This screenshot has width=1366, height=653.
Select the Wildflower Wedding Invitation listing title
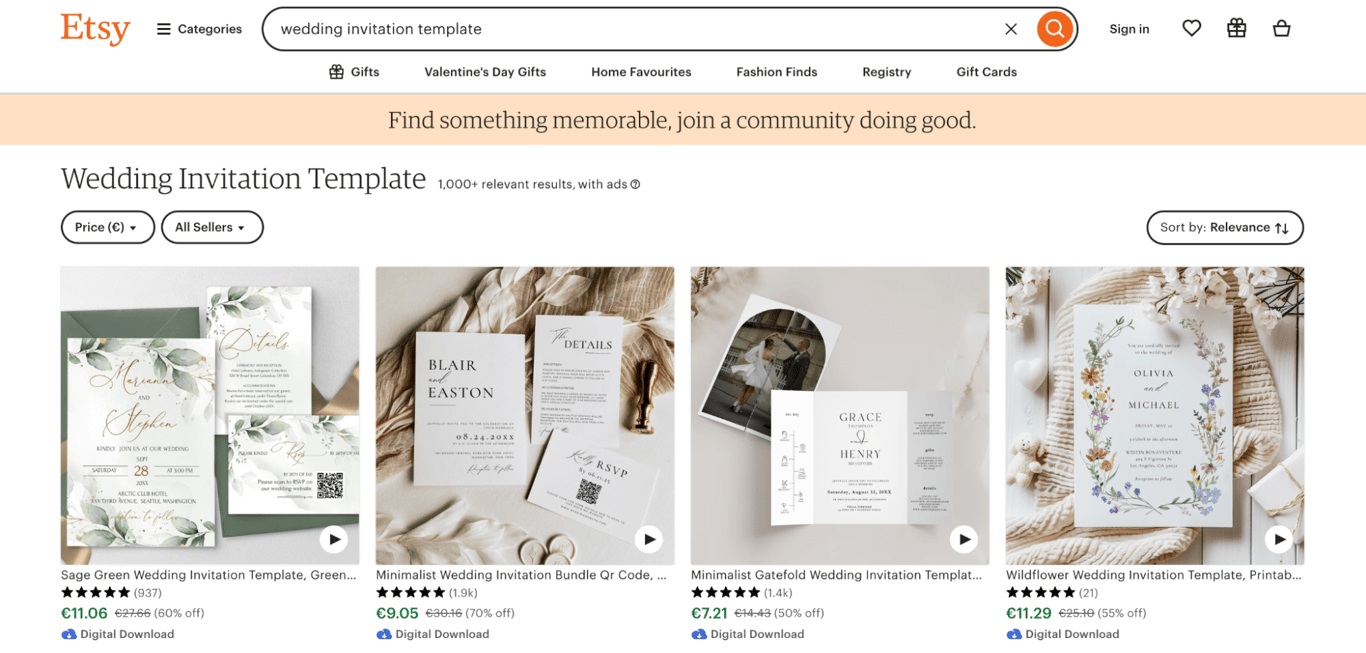click(x=1153, y=575)
